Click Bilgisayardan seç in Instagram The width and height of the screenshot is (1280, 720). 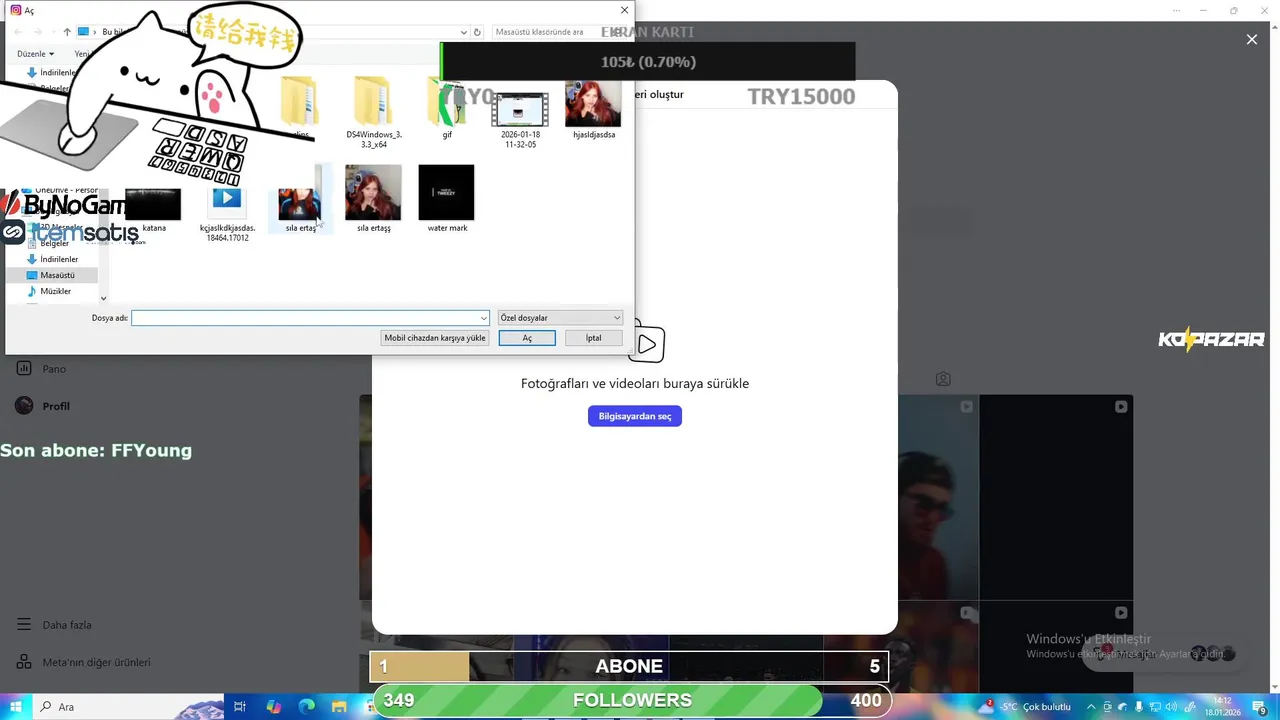pos(635,416)
